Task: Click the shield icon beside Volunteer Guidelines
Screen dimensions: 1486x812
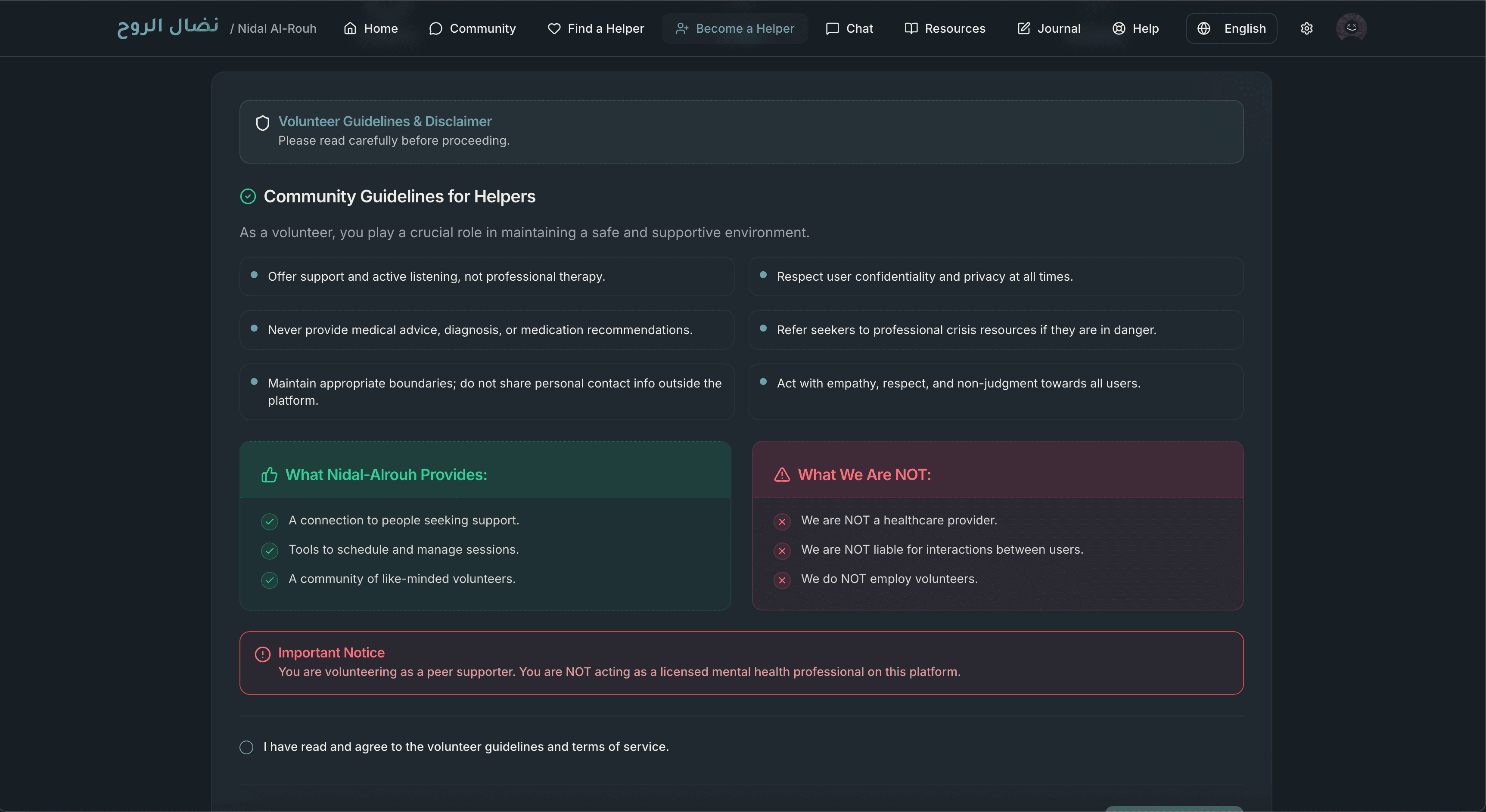Action: coord(262,123)
